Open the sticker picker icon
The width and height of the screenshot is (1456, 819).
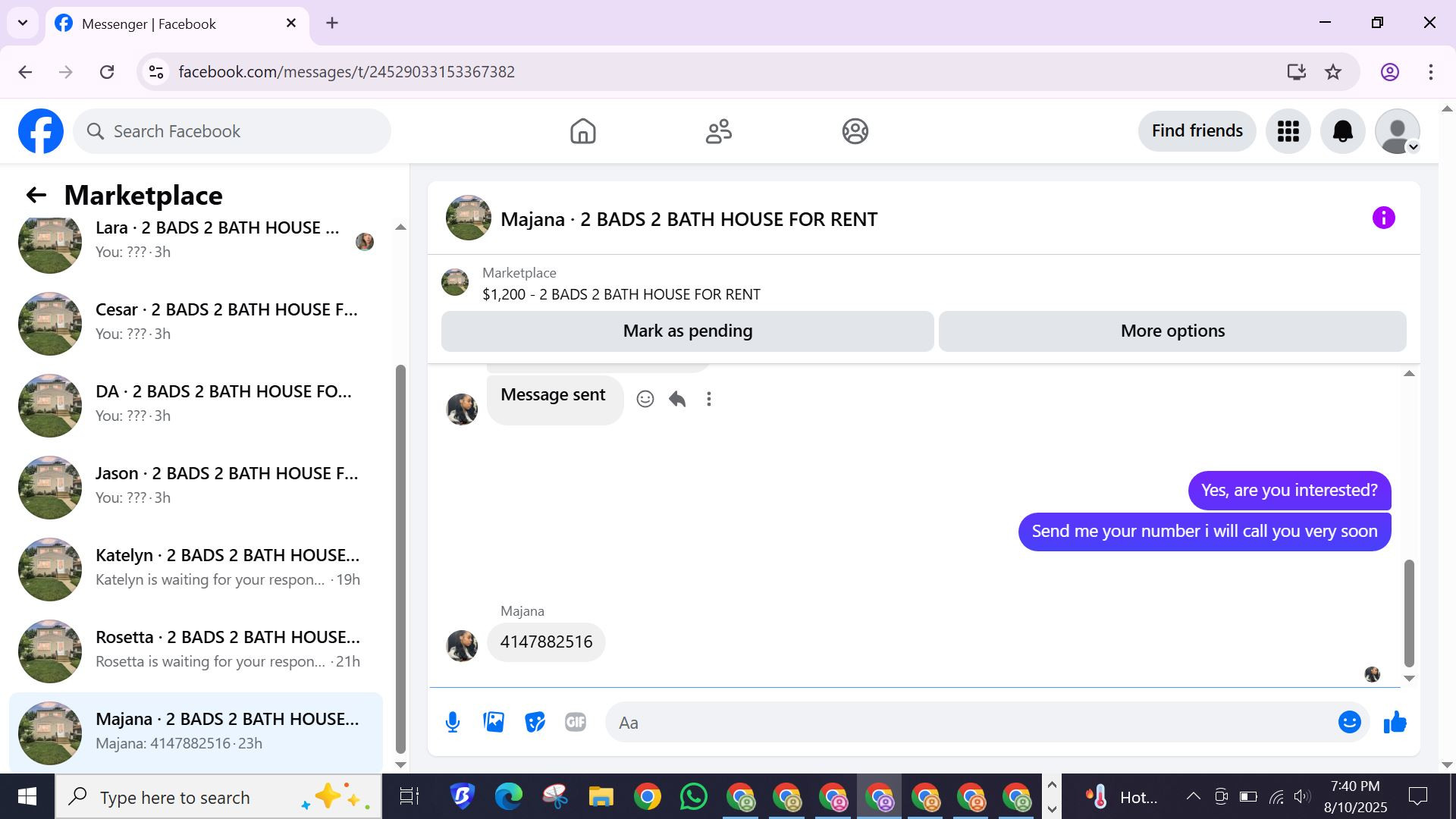pos(535,722)
